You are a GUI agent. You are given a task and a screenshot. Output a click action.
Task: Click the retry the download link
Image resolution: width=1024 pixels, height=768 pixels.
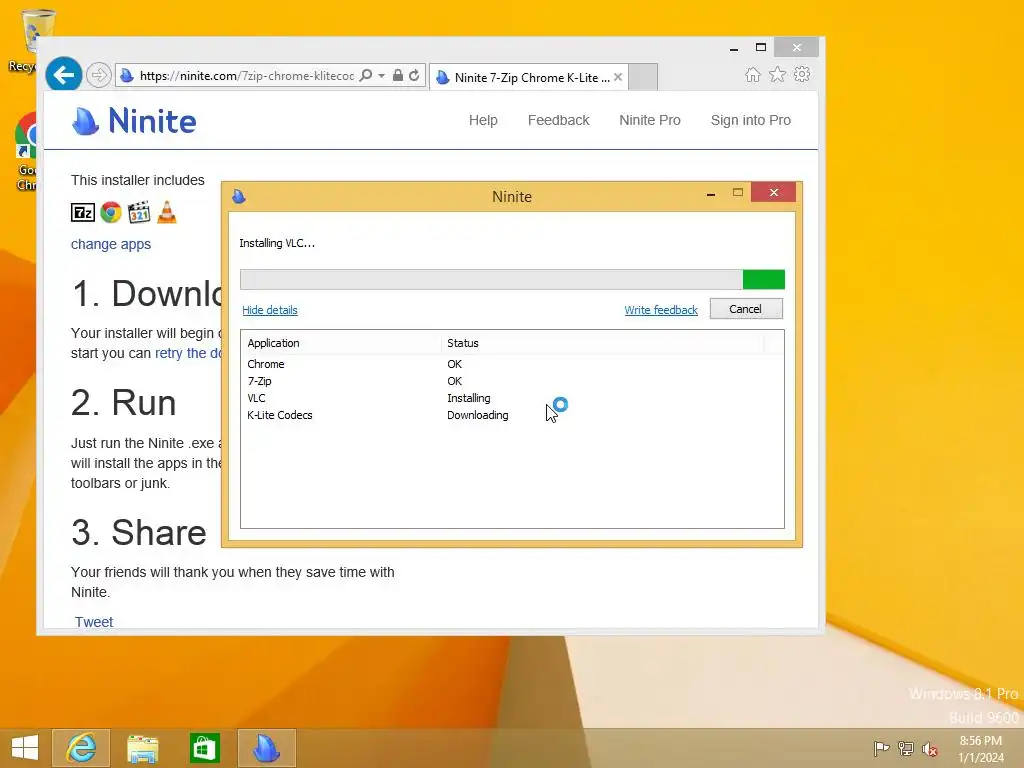tap(189, 353)
